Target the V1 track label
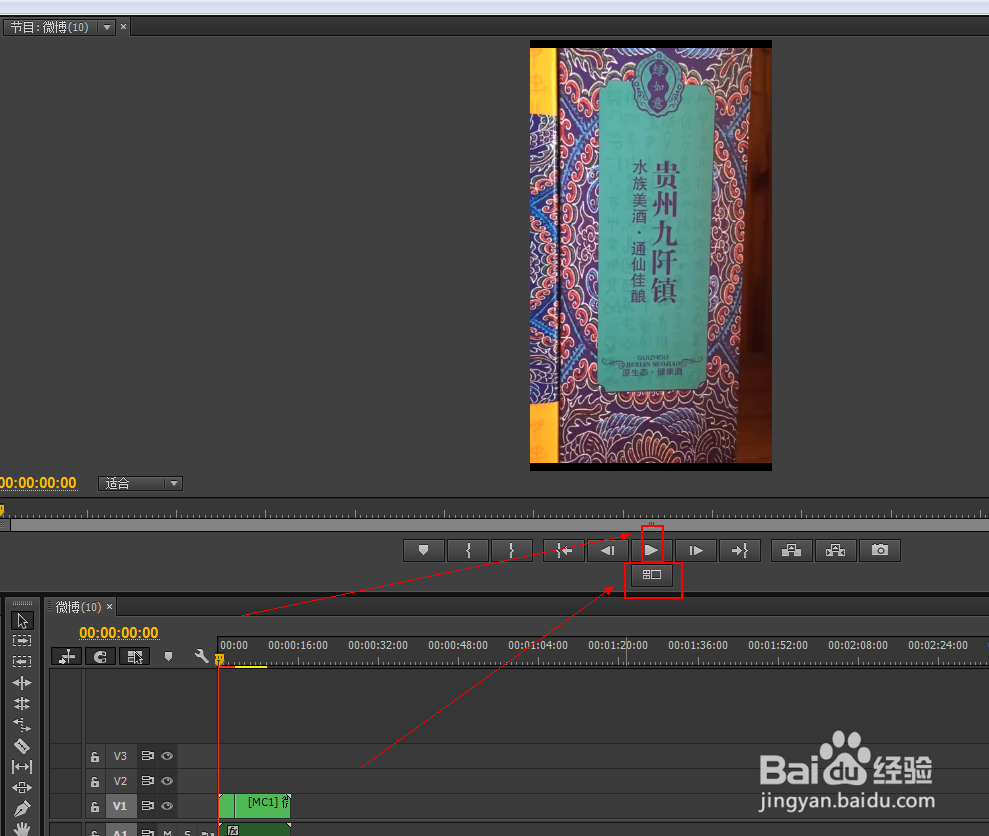This screenshot has width=989, height=836. pyautogui.click(x=120, y=806)
